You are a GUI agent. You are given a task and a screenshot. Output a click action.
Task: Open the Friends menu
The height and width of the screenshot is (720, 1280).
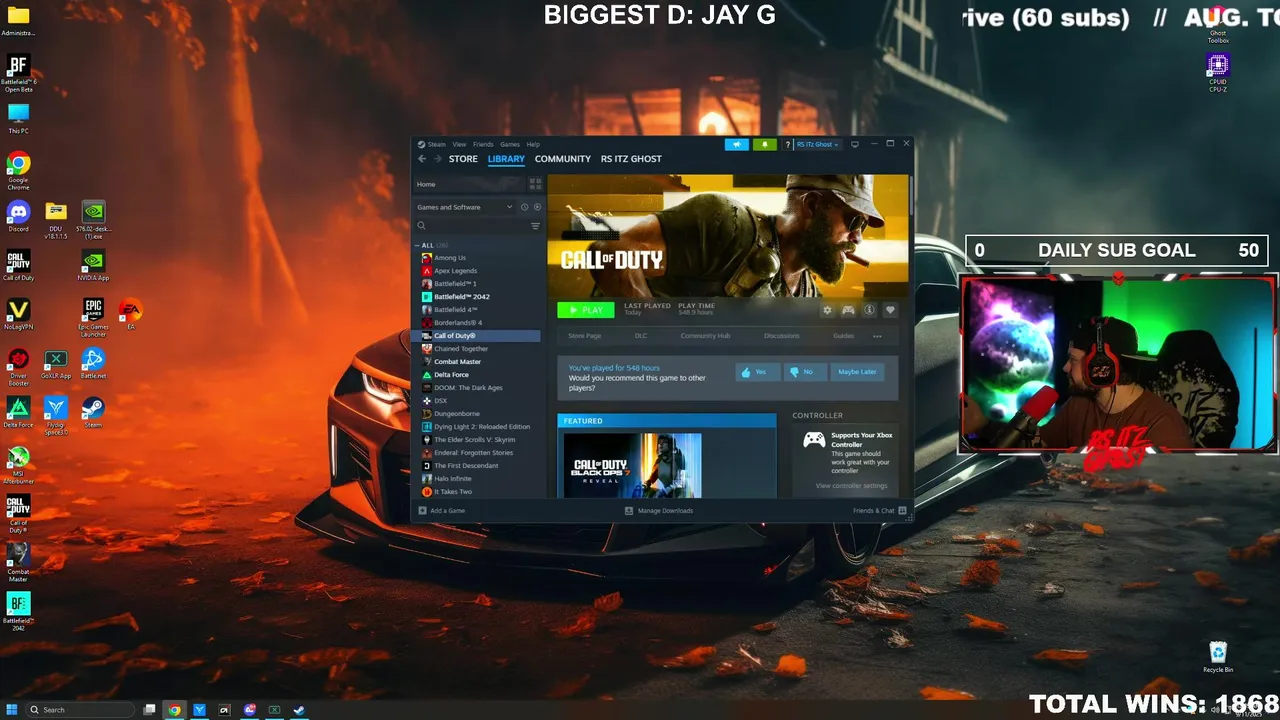483,144
